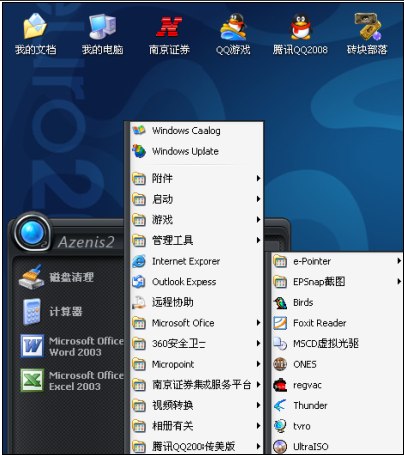Click the 启动 label
Screen dimensions: 404x455
coord(162,199)
